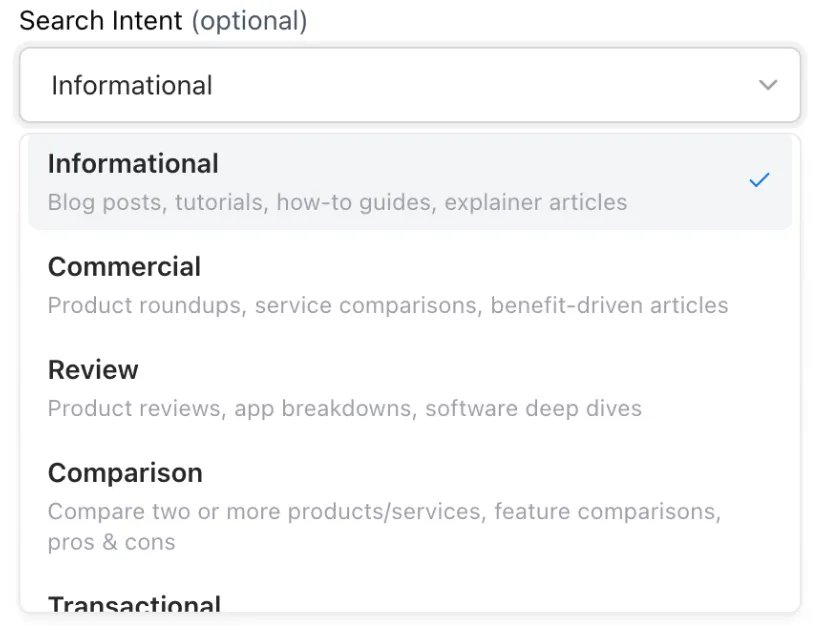Open the Search Intent combo box
822x626 pixels.
[410, 85]
